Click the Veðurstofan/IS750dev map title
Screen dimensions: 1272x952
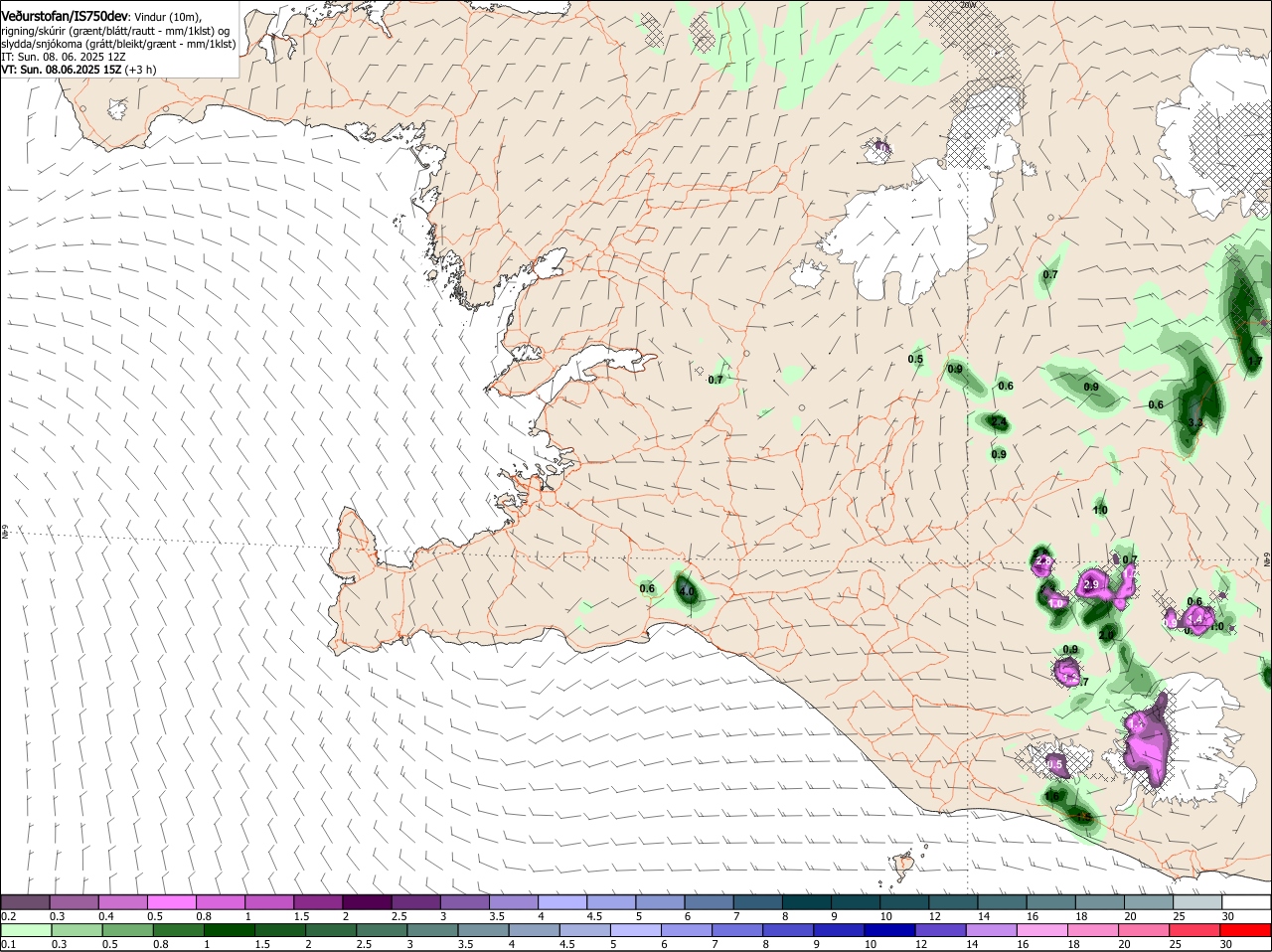coord(66,16)
